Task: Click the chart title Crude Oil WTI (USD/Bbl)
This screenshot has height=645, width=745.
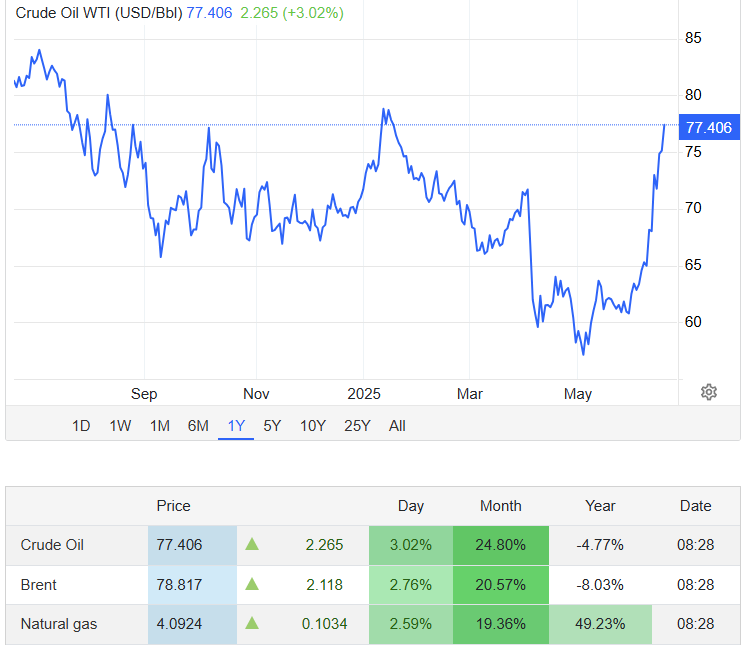Action: (99, 13)
